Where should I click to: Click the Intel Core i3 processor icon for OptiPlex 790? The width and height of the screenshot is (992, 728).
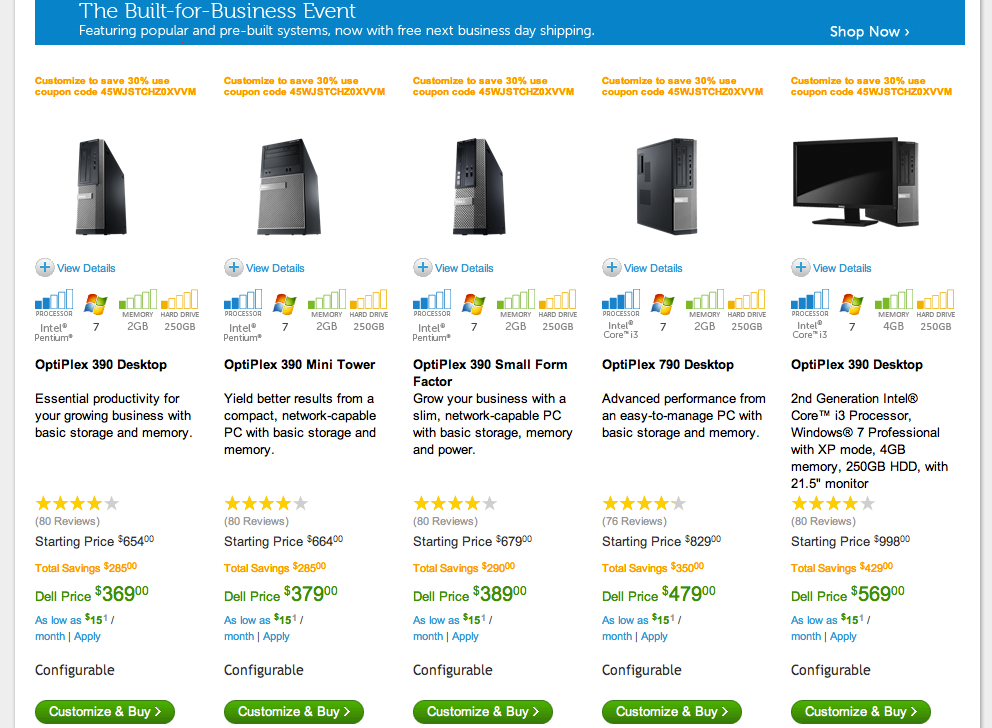coord(620,300)
